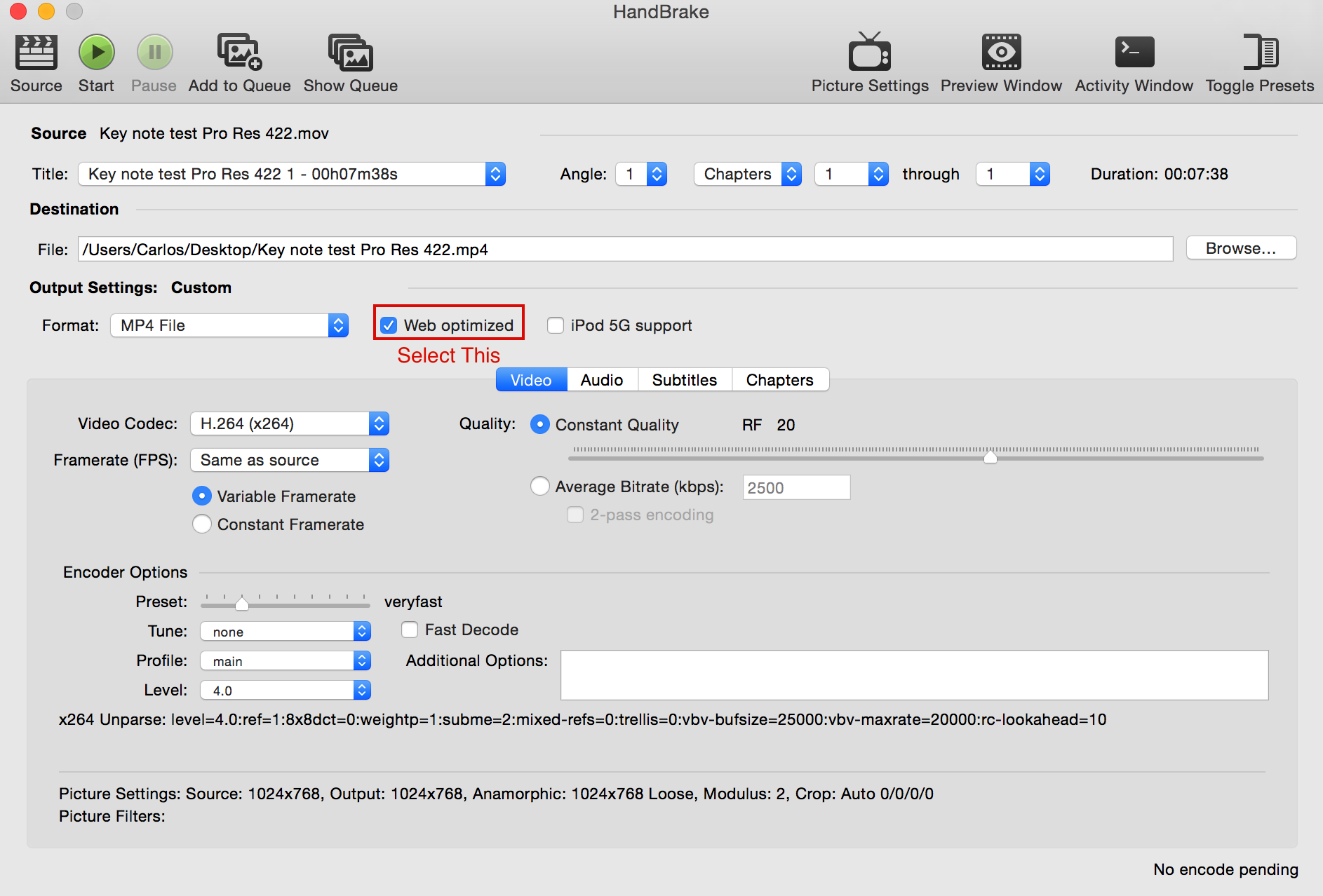Click the Additional Options text box
Image resolution: width=1323 pixels, height=896 pixels.
[x=915, y=674]
